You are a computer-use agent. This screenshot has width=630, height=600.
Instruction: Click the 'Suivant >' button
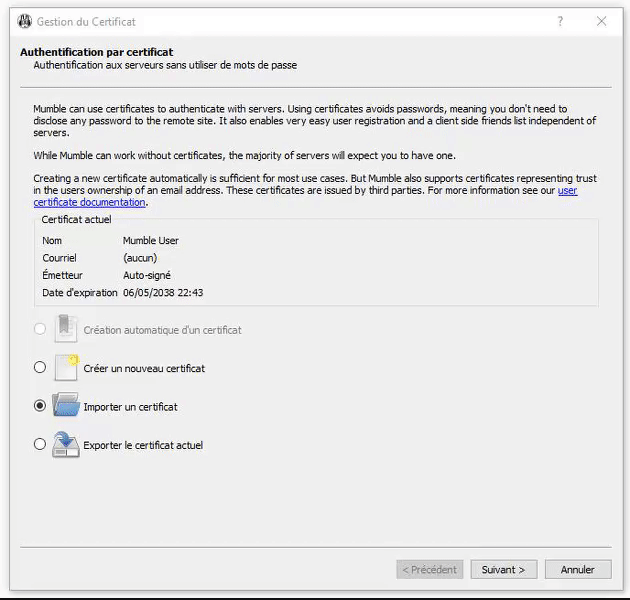[504, 569]
